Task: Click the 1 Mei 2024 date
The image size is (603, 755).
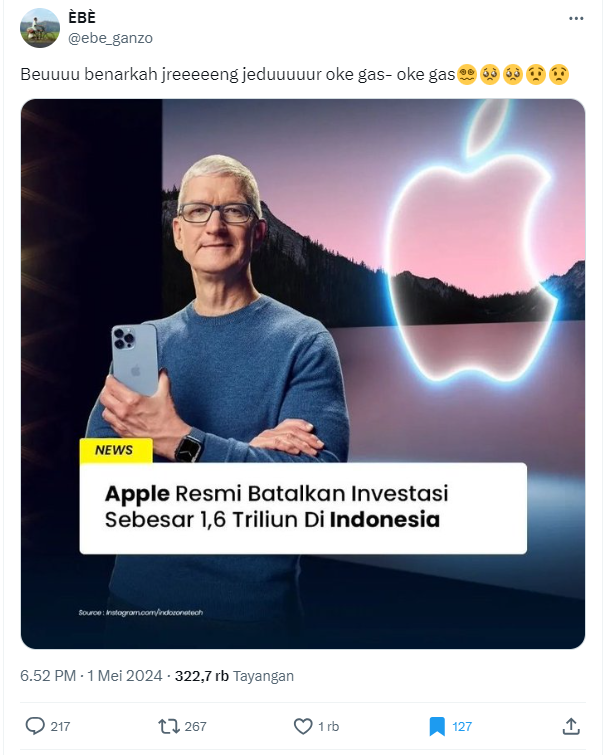Action: coord(124,676)
